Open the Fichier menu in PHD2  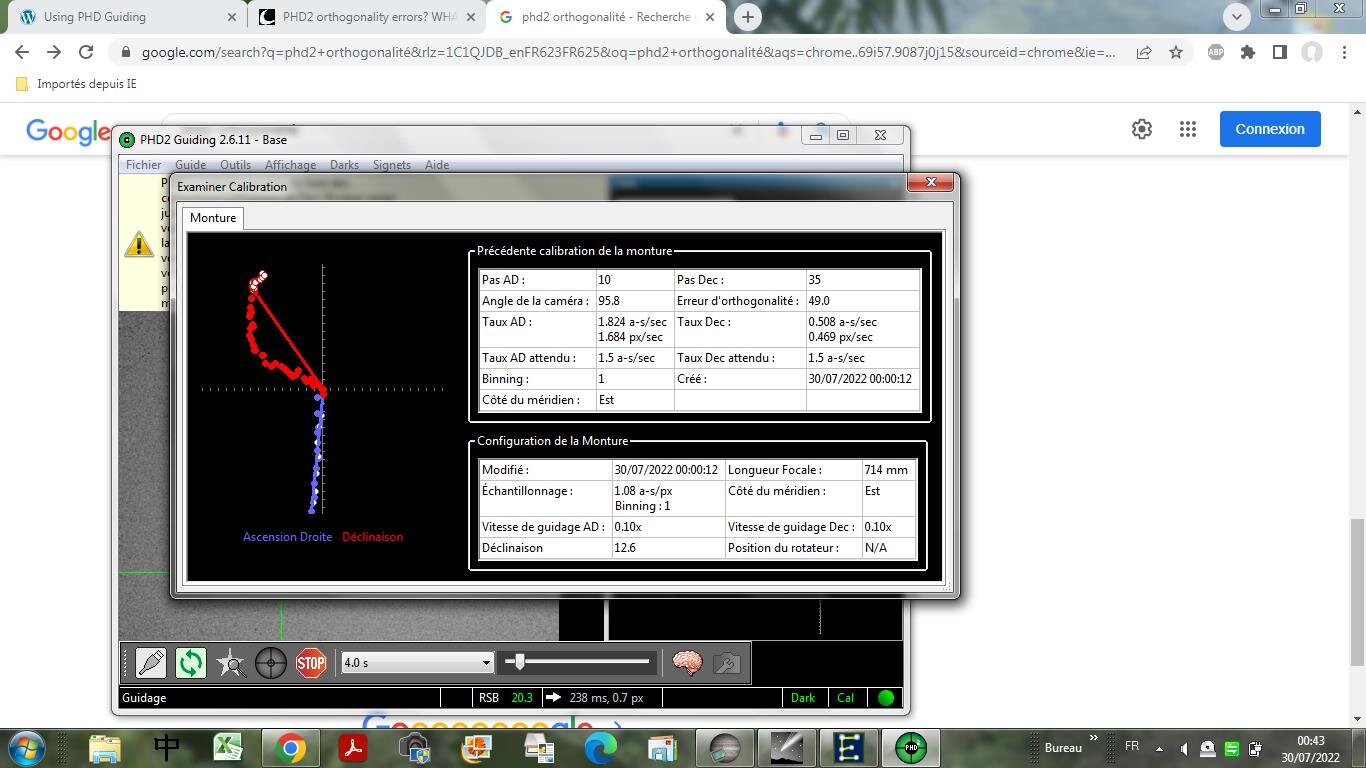click(x=144, y=165)
